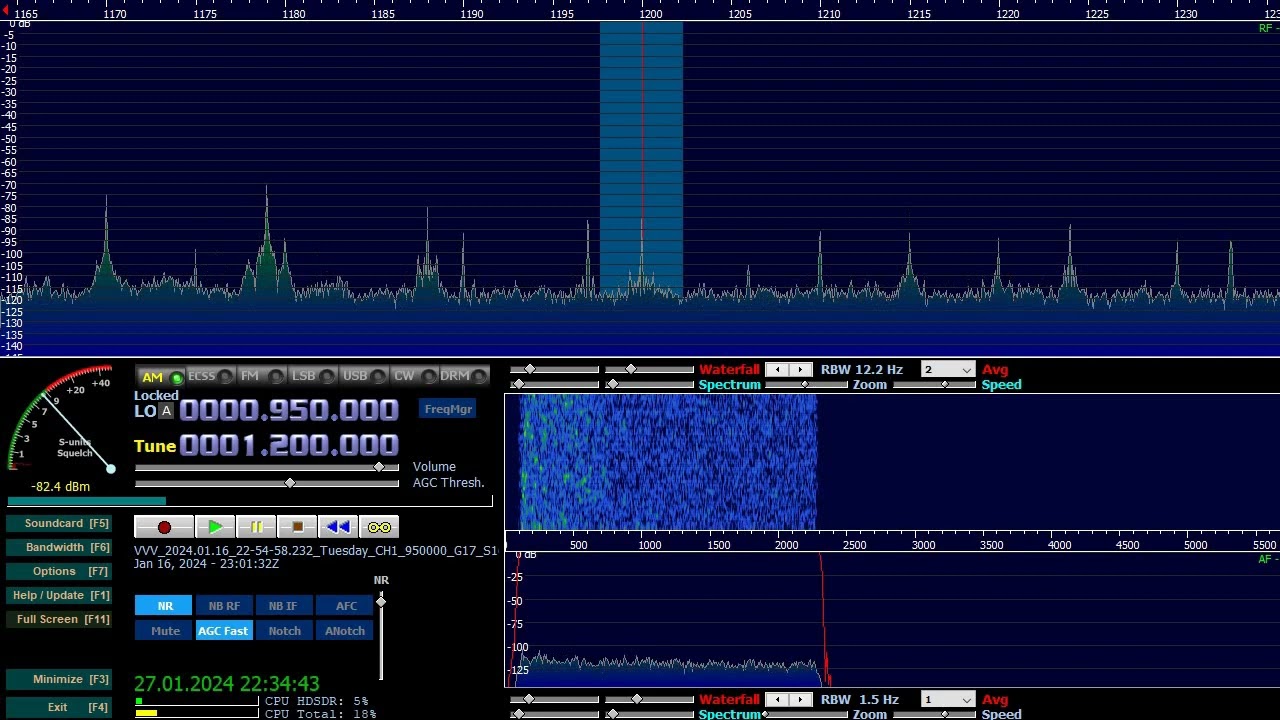The image size is (1280, 720).
Task: Open the FreqMgr frequency manager
Action: (448, 409)
